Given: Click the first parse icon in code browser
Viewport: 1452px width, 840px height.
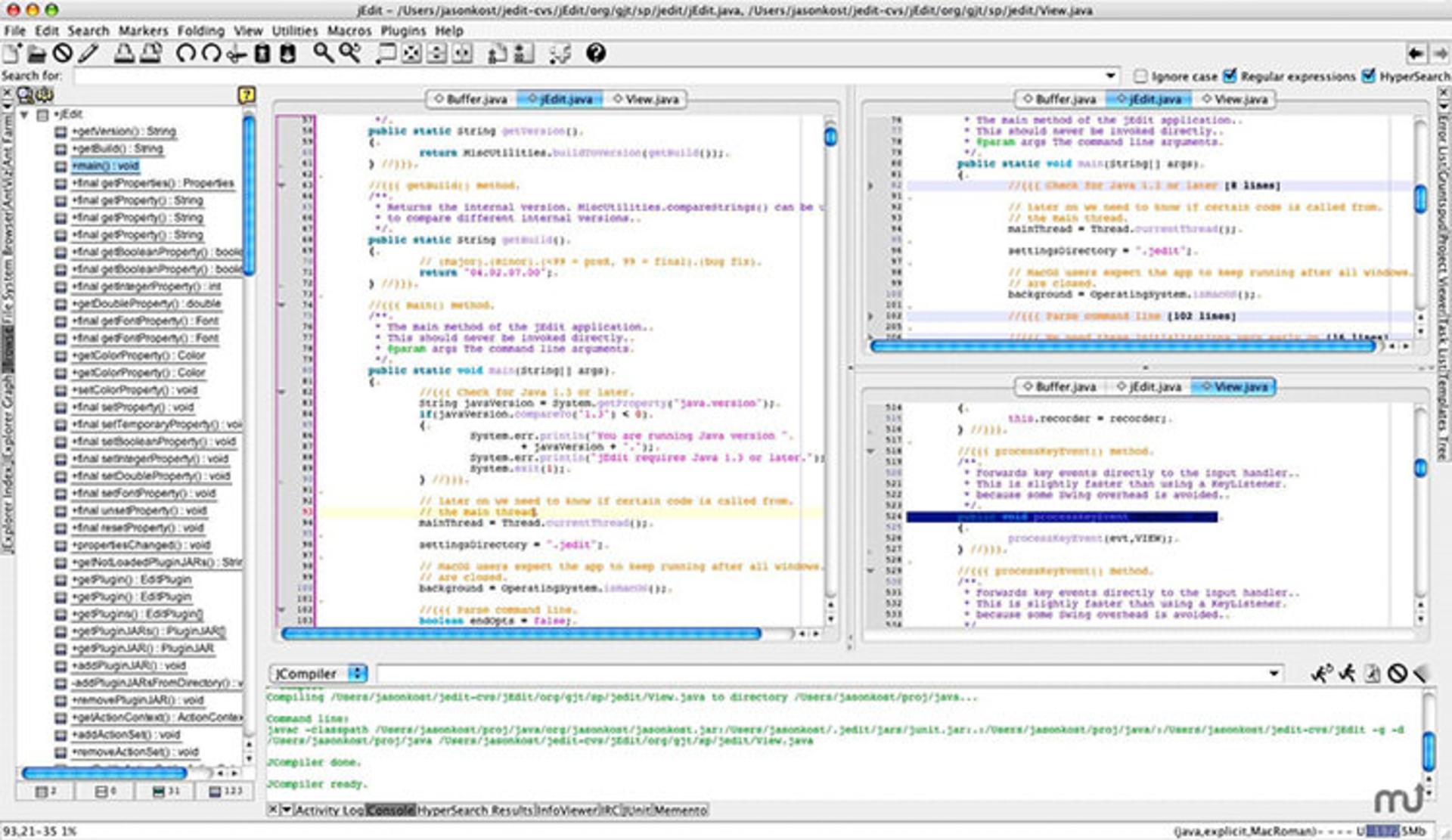Looking at the screenshot, I should 26,95.
